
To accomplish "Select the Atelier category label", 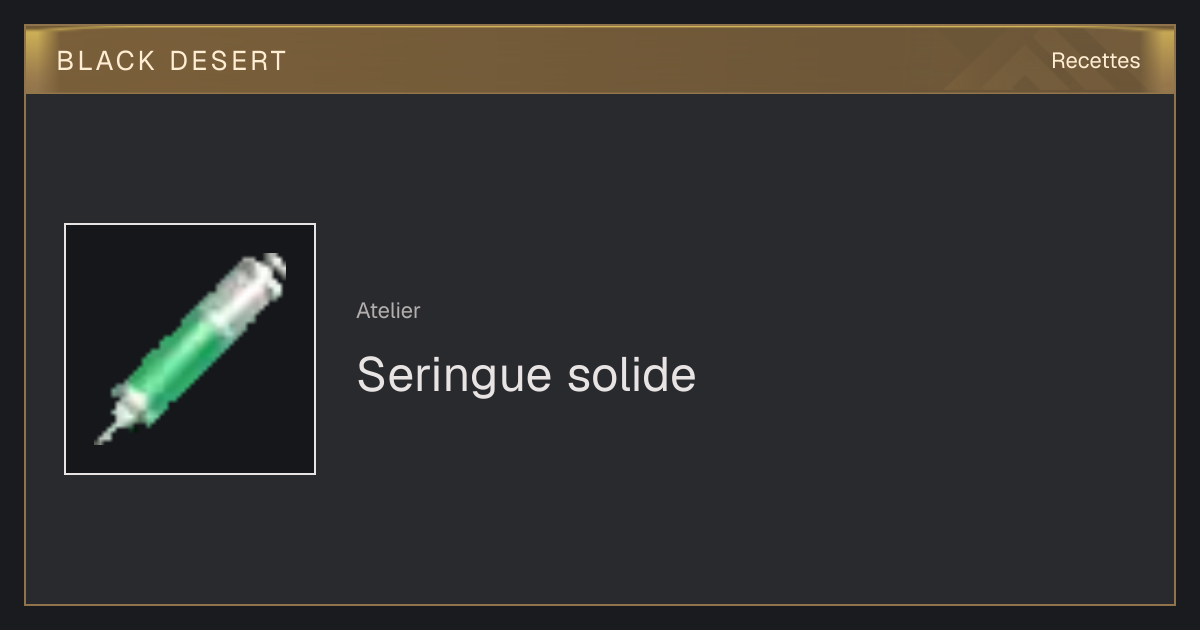I will tap(388, 311).
